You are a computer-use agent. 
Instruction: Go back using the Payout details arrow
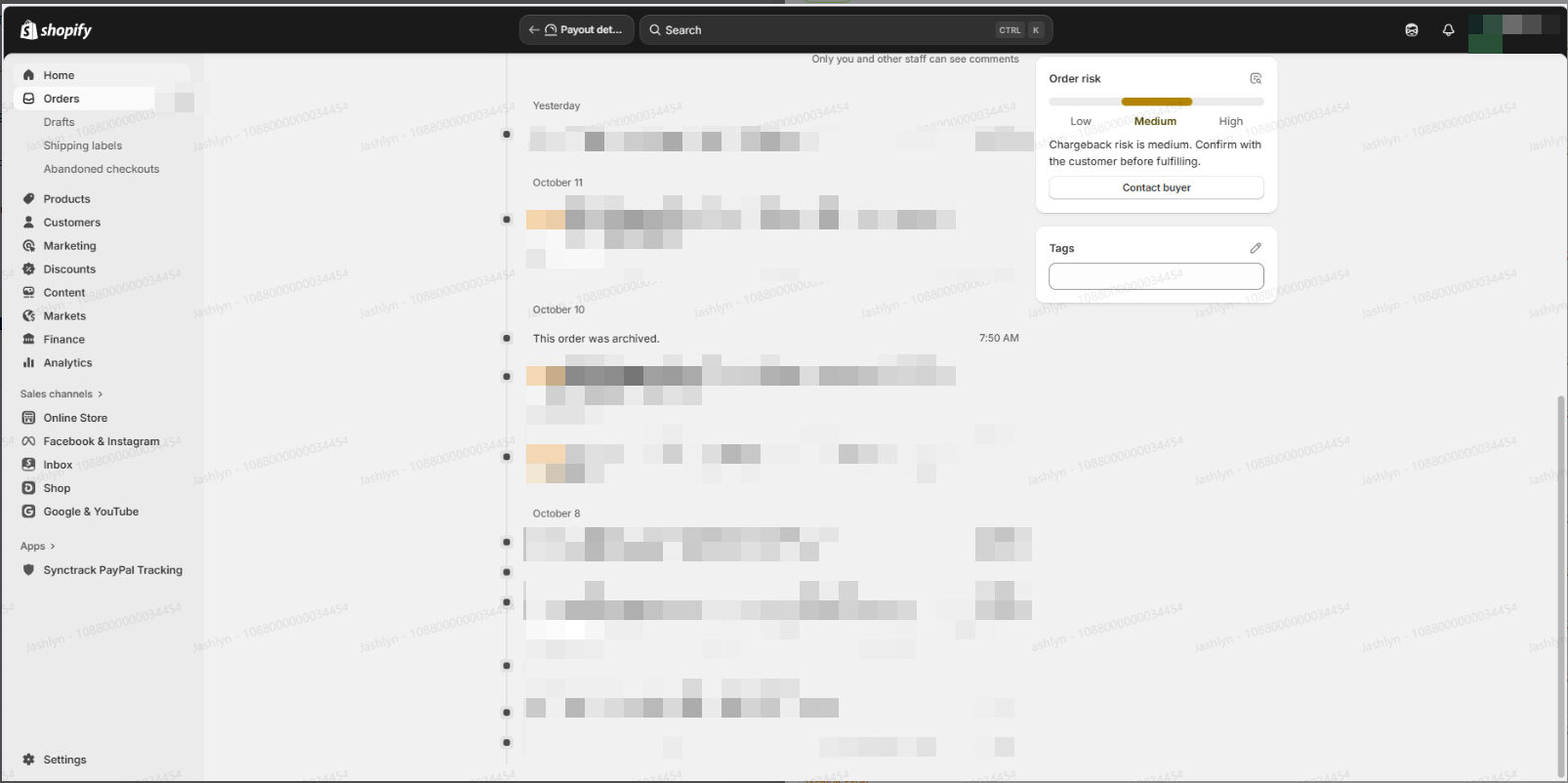point(534,30)
